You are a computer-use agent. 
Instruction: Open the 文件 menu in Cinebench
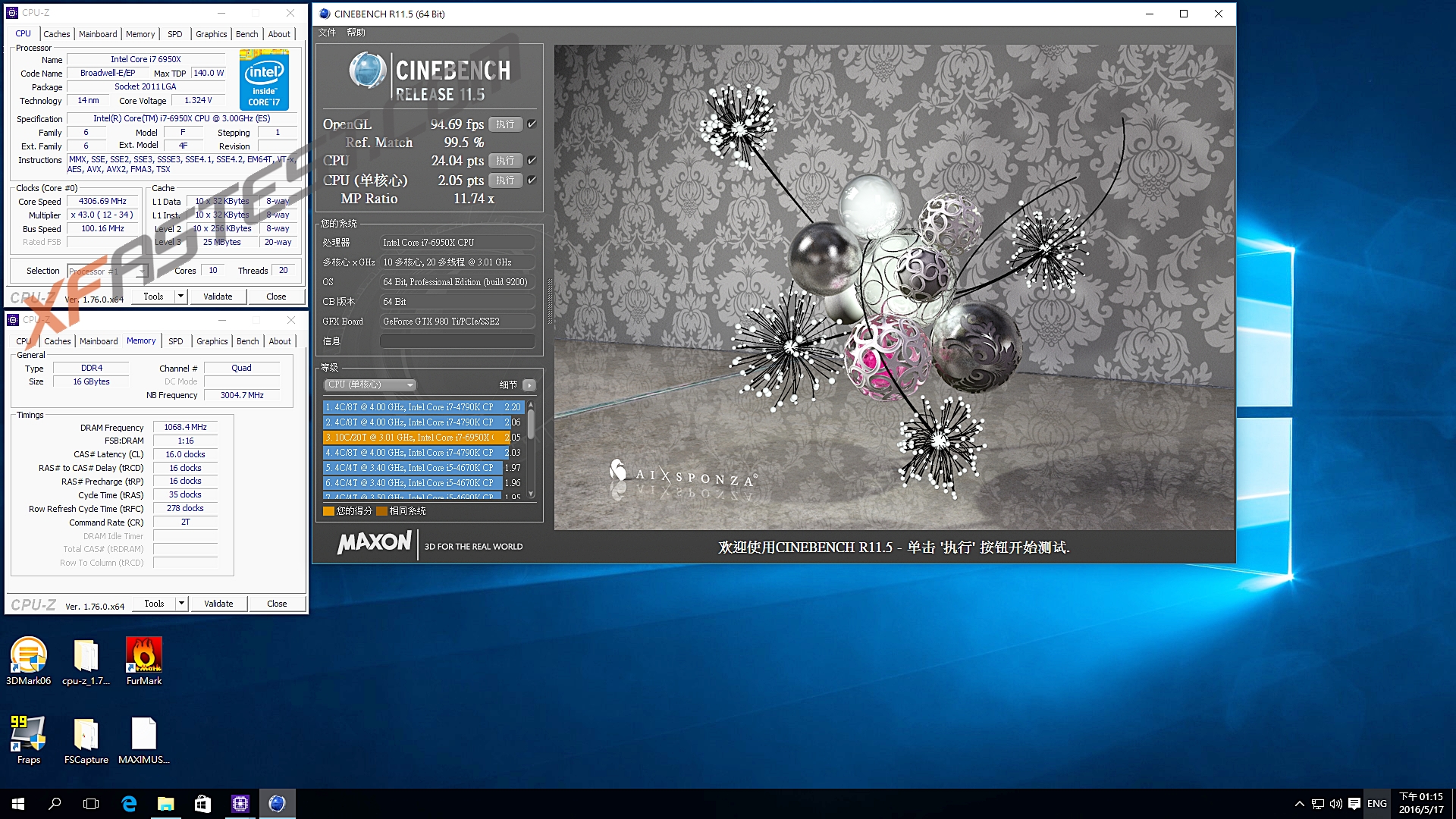pos(327,33)
